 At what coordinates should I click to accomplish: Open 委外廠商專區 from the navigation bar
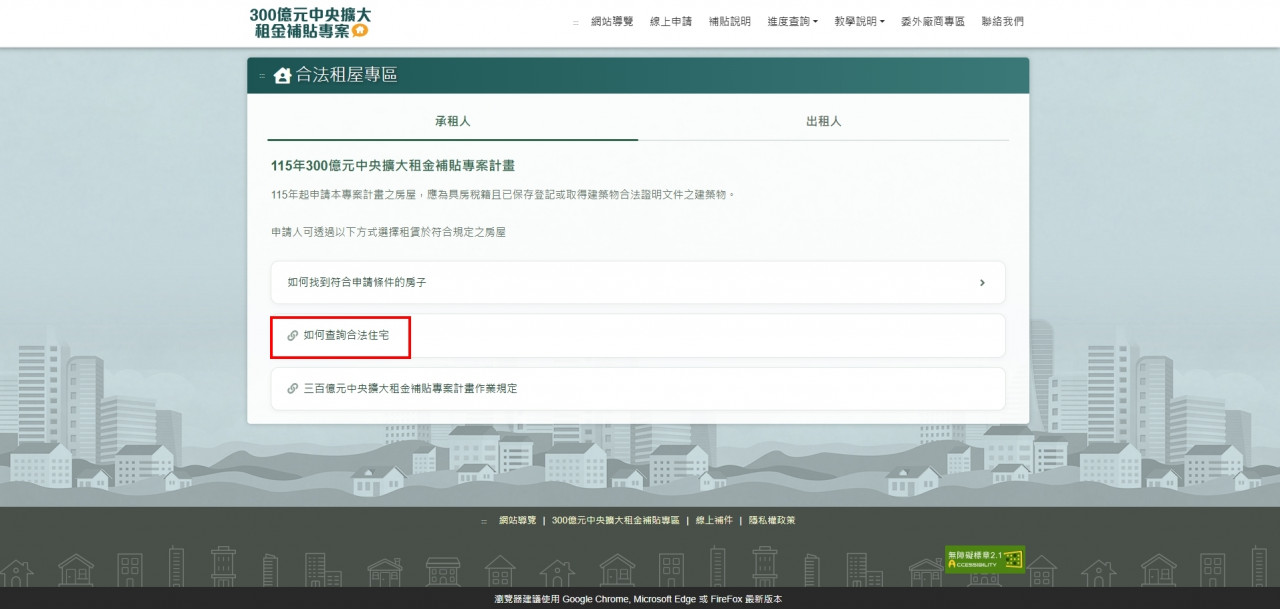932,22
